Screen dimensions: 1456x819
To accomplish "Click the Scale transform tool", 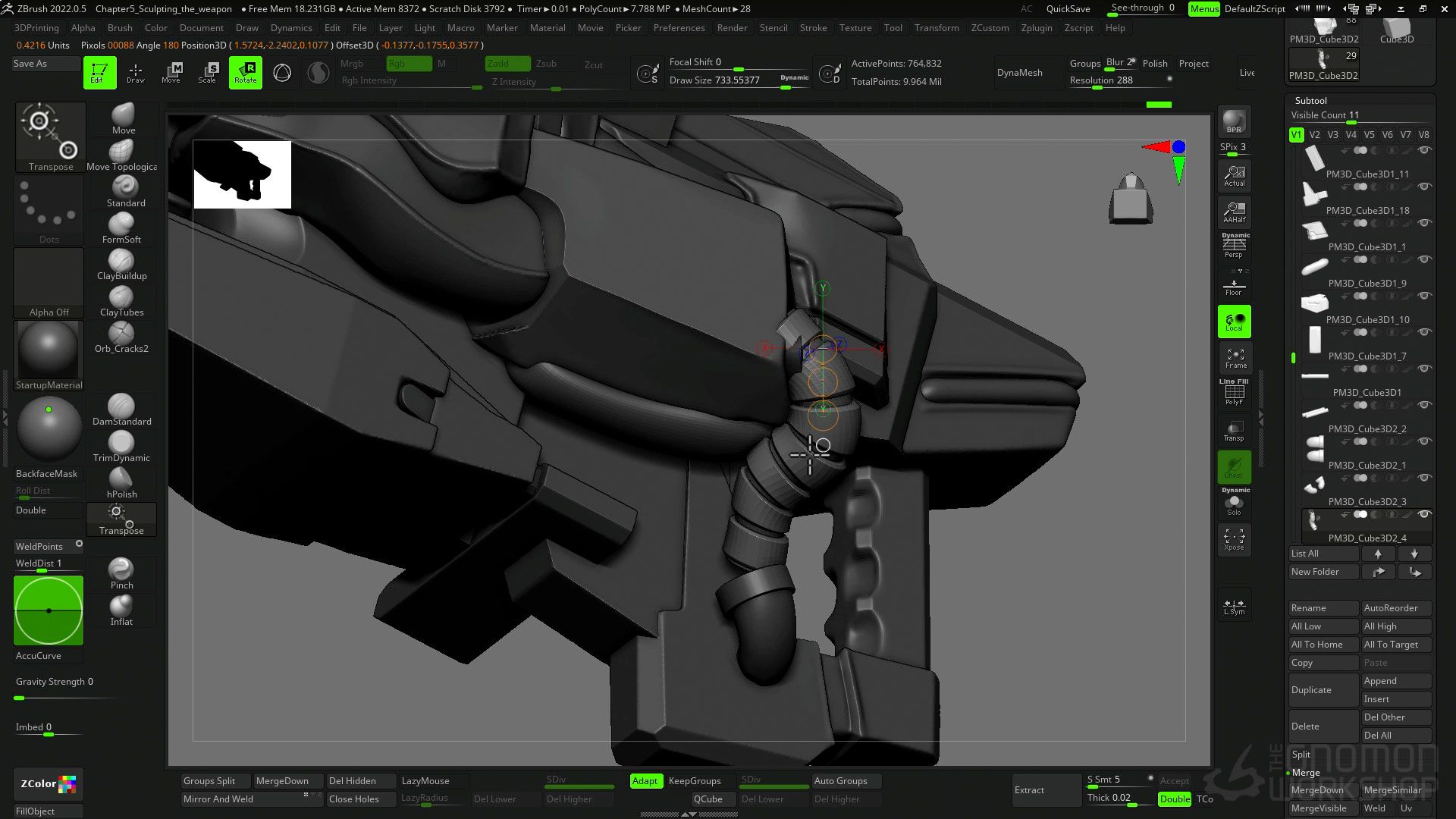I will [x=208, y=73].
